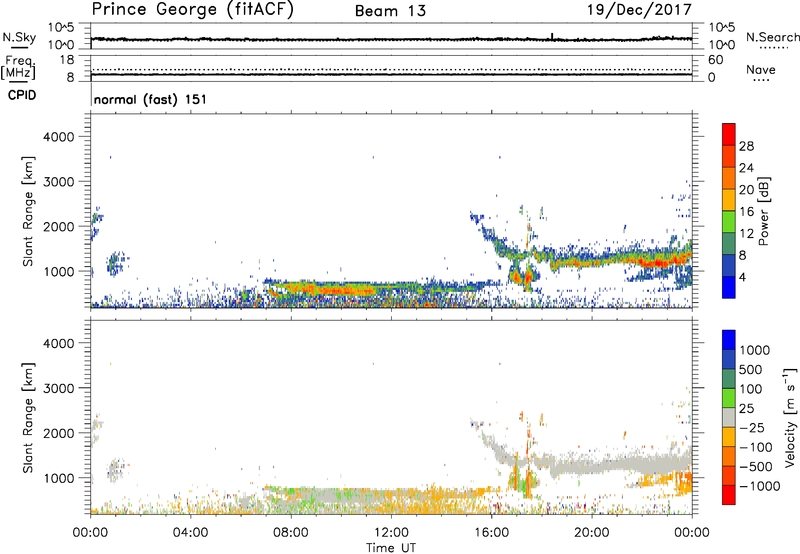Screen dimensions: 800x554
Task: Click the 'Prince George (fitACF)' title text
Action: click(x=193, y=10)
